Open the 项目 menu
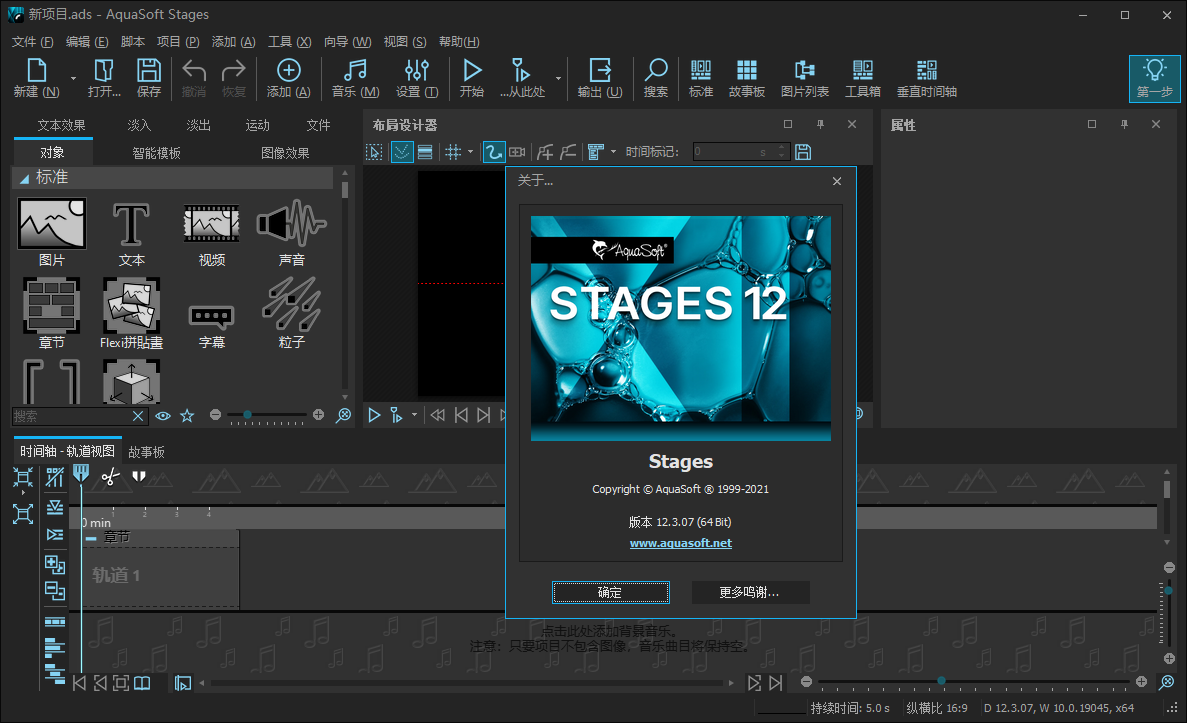The height and width of the screenshot is (723, 1187). pos(178,42)
